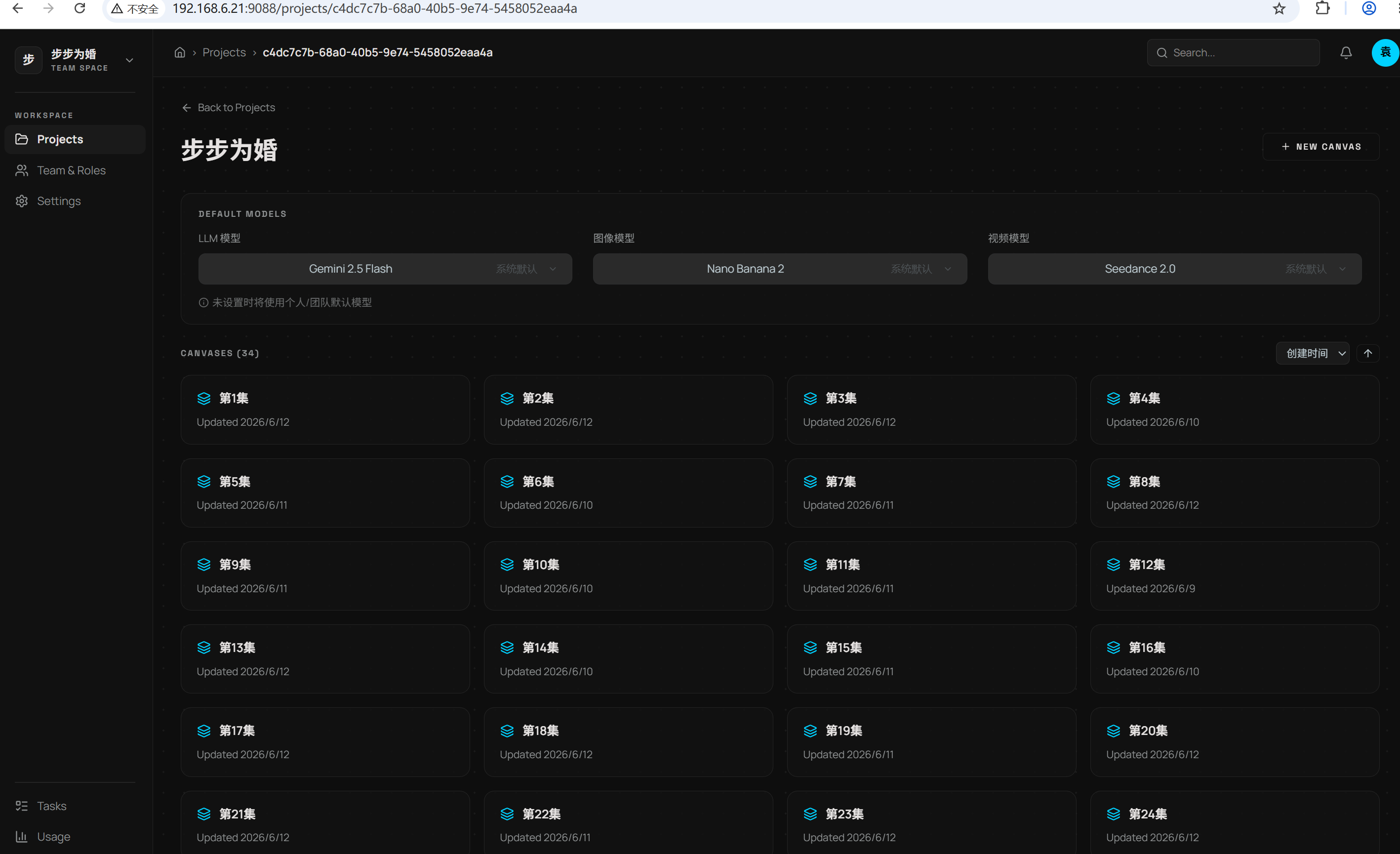The width and height of the screenshot is (1400, 854).
Task: Click the layers icon of 第17集
Action: pos(204,731)
